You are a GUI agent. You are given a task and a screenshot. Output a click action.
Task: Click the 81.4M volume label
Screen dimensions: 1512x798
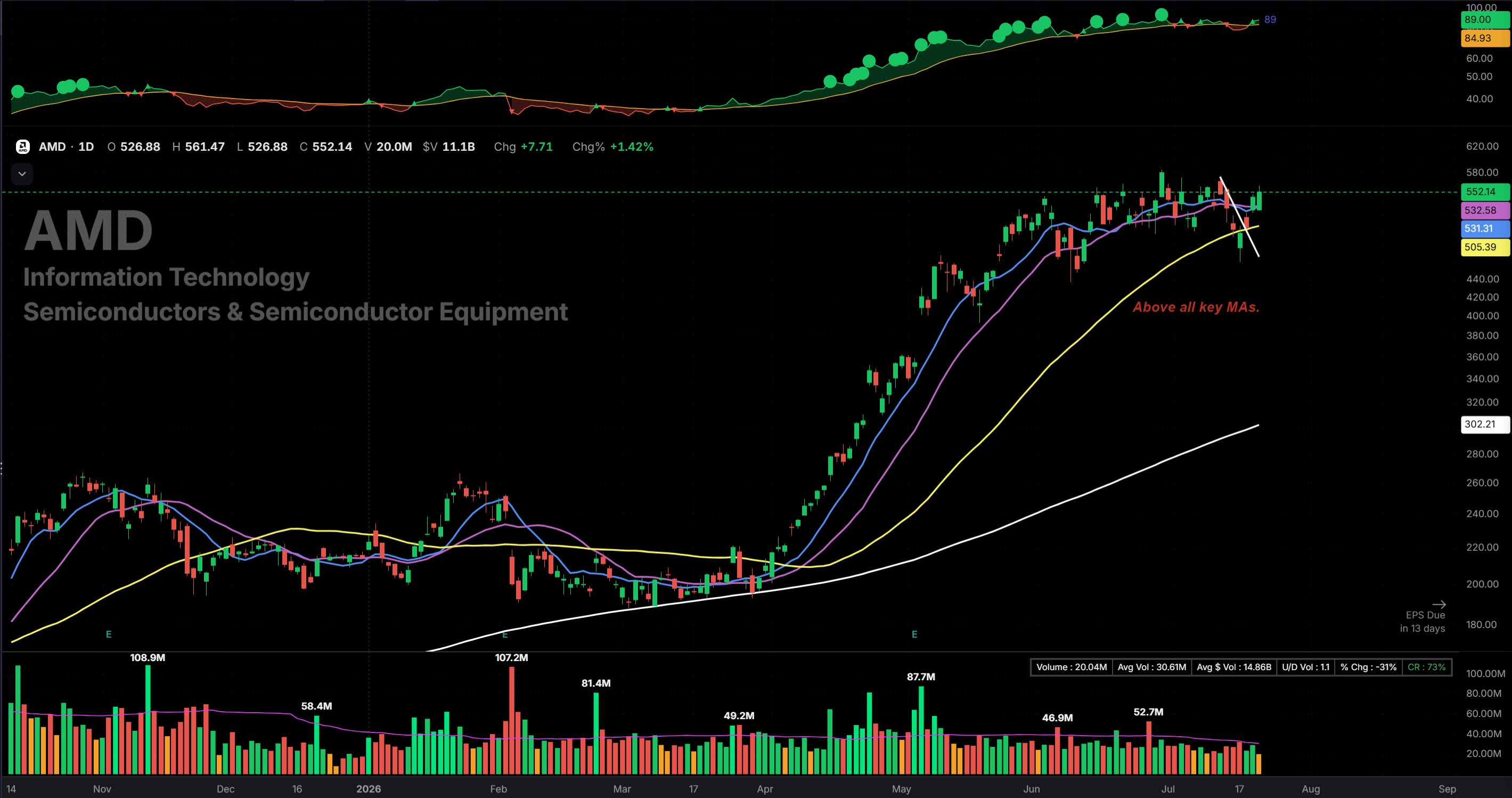(x=596, y=683)
